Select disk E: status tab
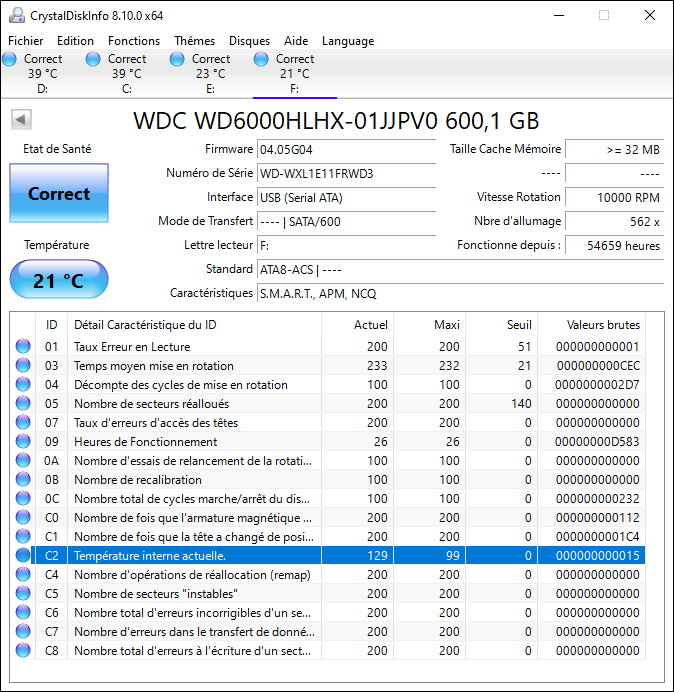Screen dimensions: 674x692 pos(211,74)
